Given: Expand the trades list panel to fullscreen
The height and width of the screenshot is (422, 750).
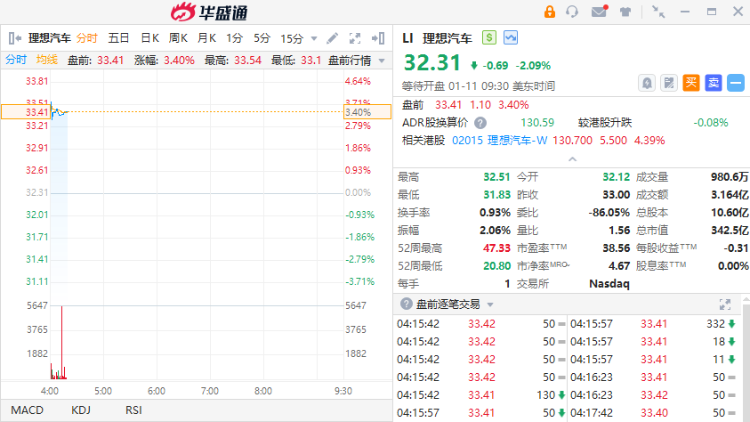Looking at the screenshot, I should (724, 303).
